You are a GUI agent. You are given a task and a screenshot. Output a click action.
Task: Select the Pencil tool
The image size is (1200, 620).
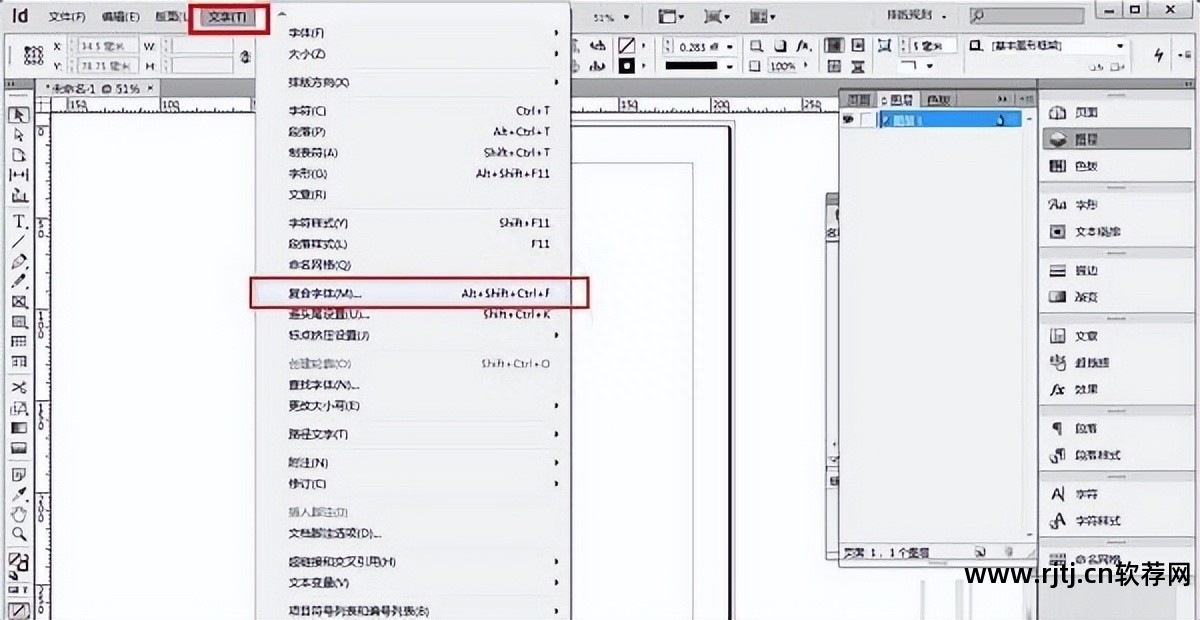[x=19, y=282]
